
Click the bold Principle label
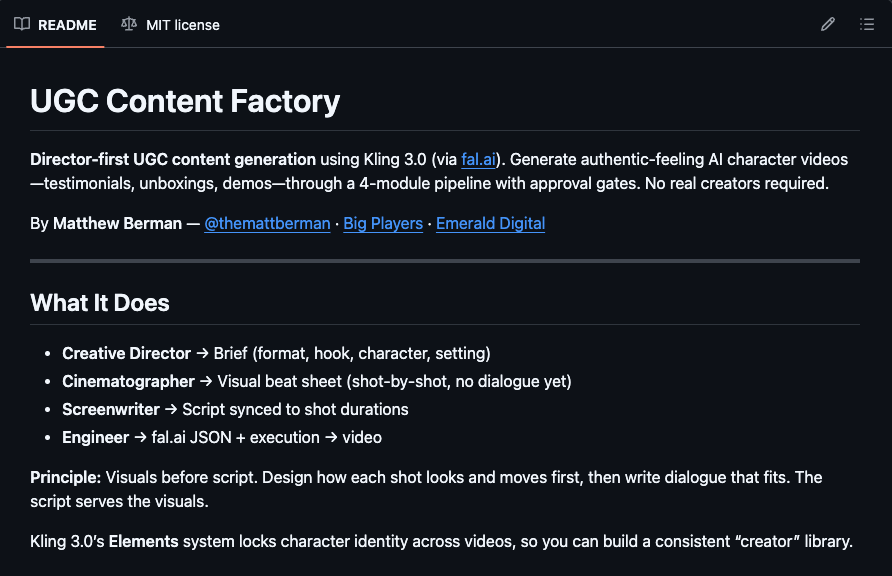click(x=65, y=477)
